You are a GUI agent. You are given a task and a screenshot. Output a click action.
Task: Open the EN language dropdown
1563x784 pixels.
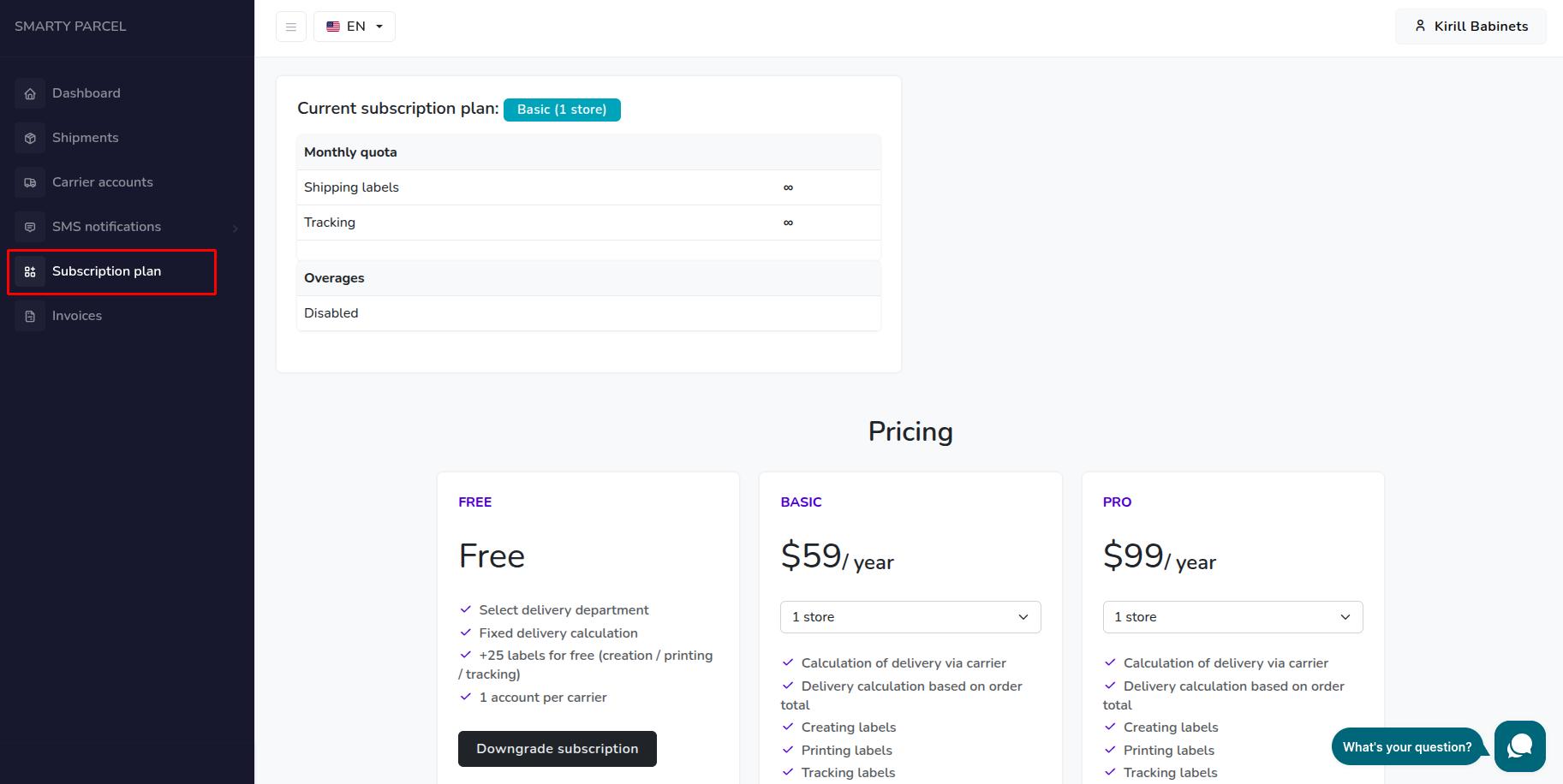(355, 27)
